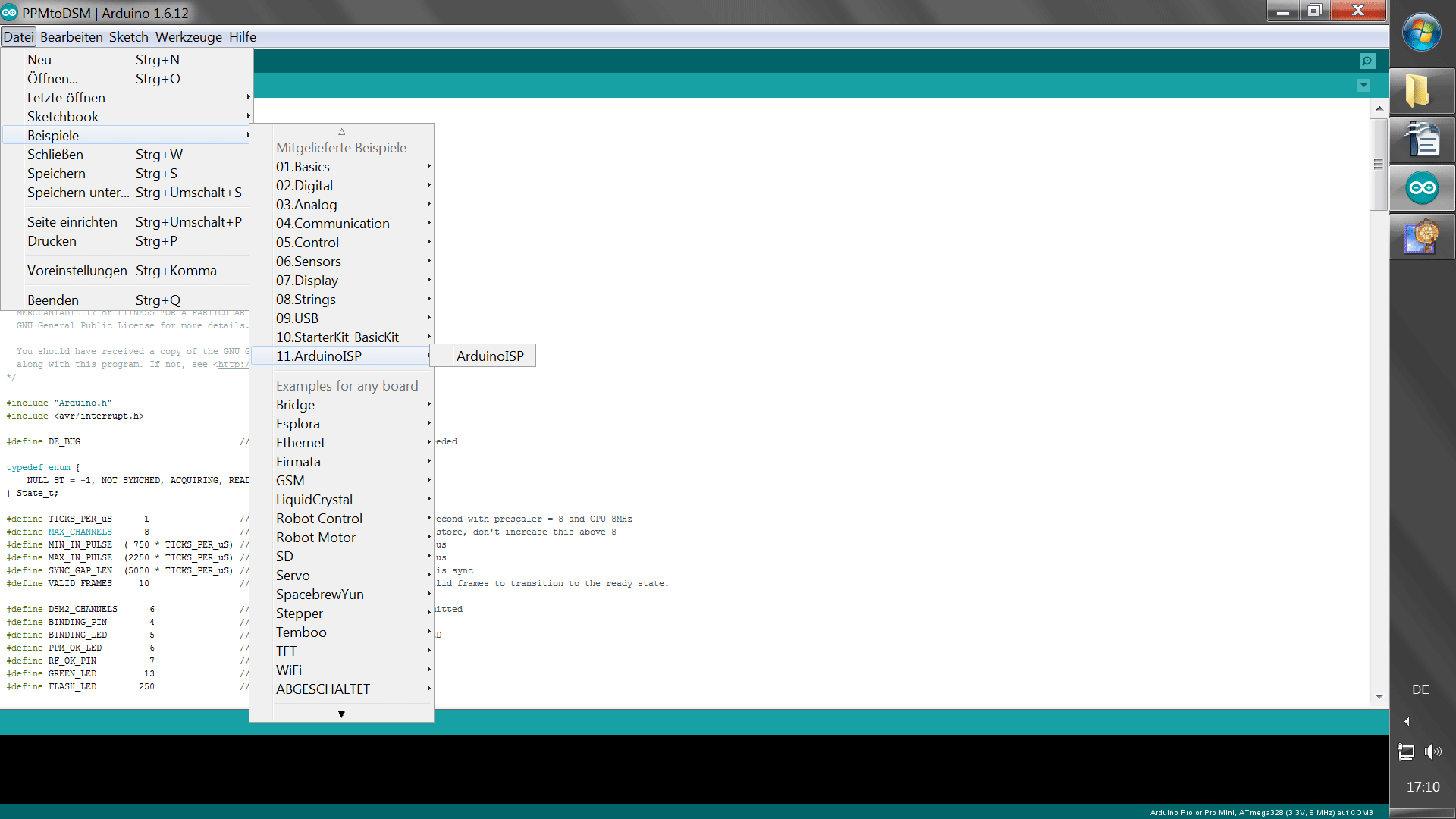Click editor scrollbar down arrow
This screenshot has height=819, width=1456.
pyautogui.click(x=1379, y=697)
